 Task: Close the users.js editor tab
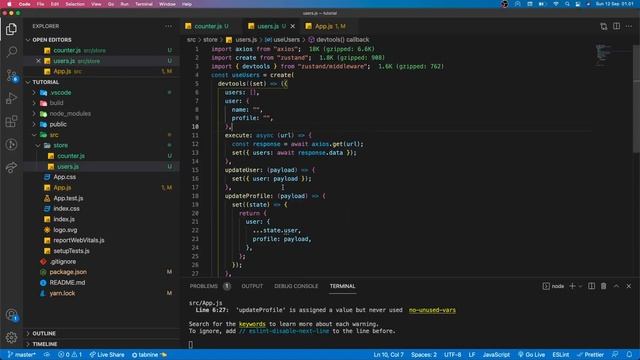pyautogui.click(x=293, y=26)
